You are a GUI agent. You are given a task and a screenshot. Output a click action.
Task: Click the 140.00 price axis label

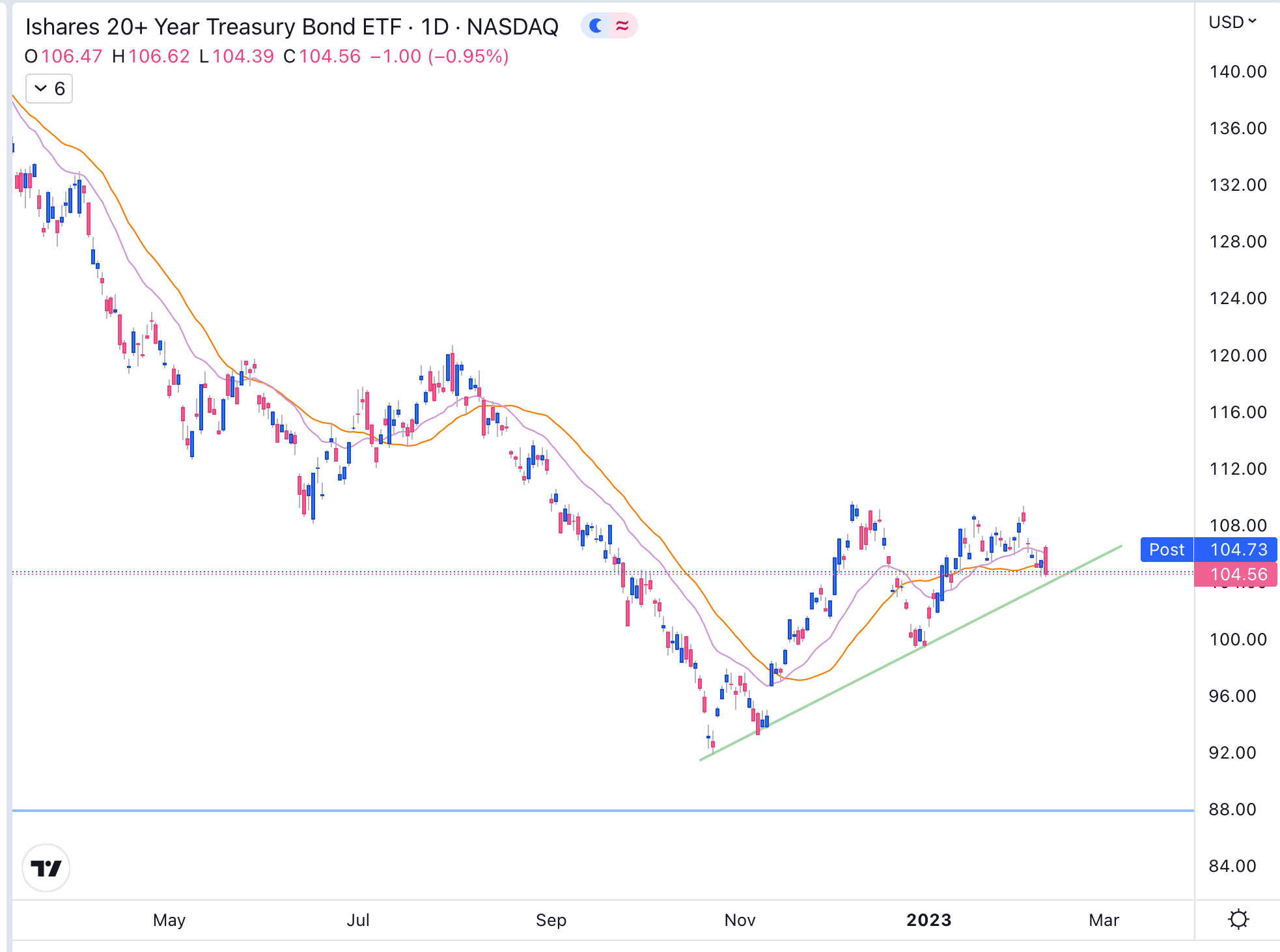tap(1238, 72)
